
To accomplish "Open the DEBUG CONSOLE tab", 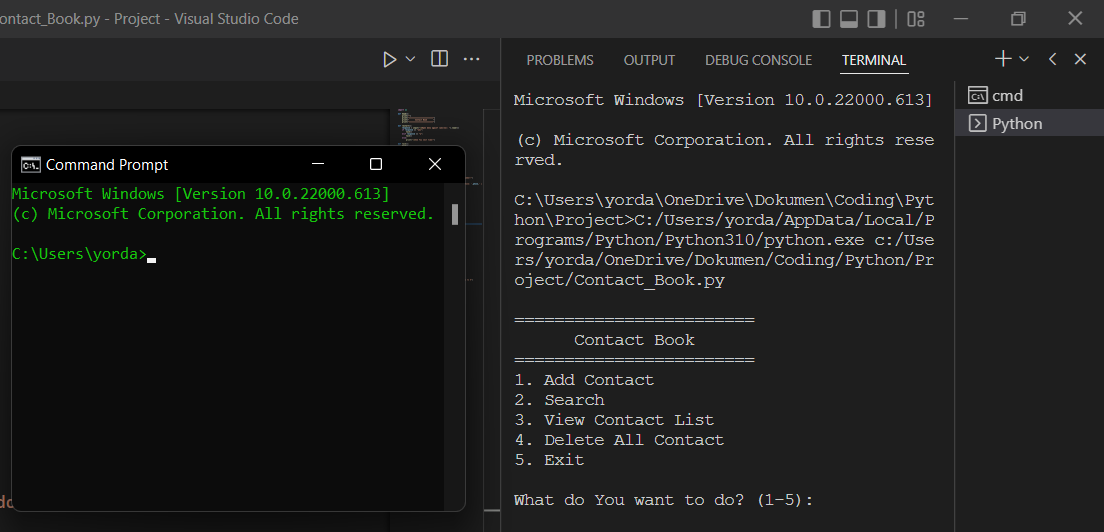I will pos(758,61).
